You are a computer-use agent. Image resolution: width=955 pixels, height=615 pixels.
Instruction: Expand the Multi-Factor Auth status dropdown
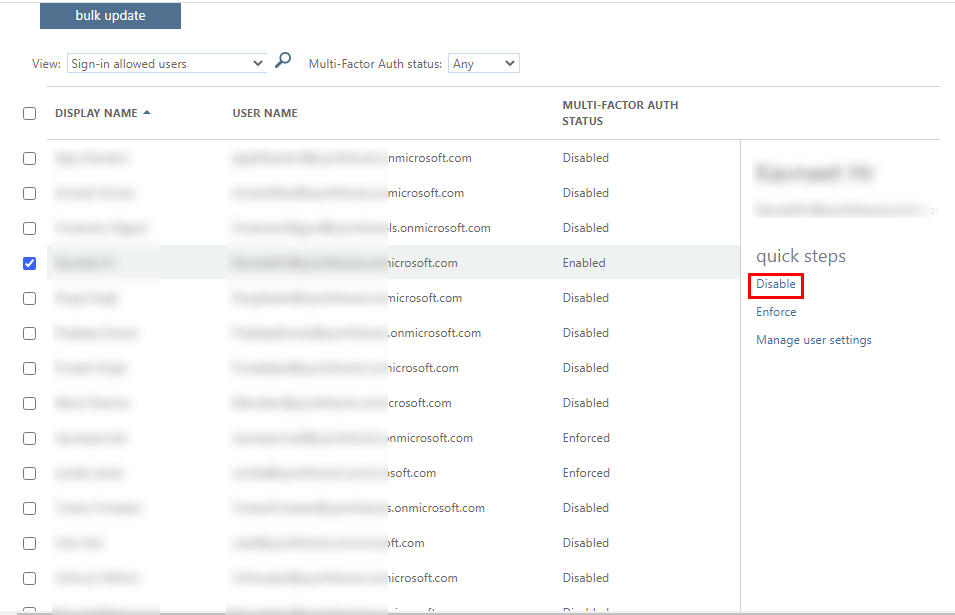pos(483,64)
